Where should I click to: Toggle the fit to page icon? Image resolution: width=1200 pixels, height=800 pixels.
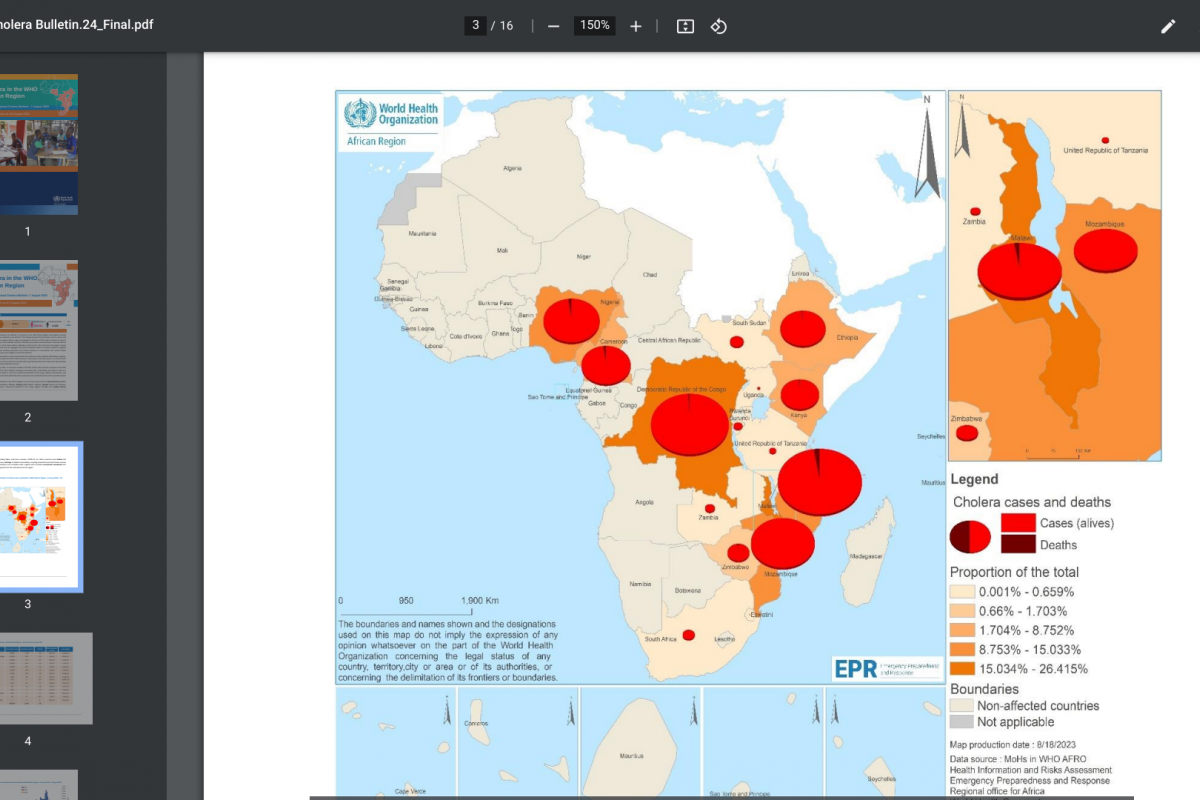(x=685, y=26)
